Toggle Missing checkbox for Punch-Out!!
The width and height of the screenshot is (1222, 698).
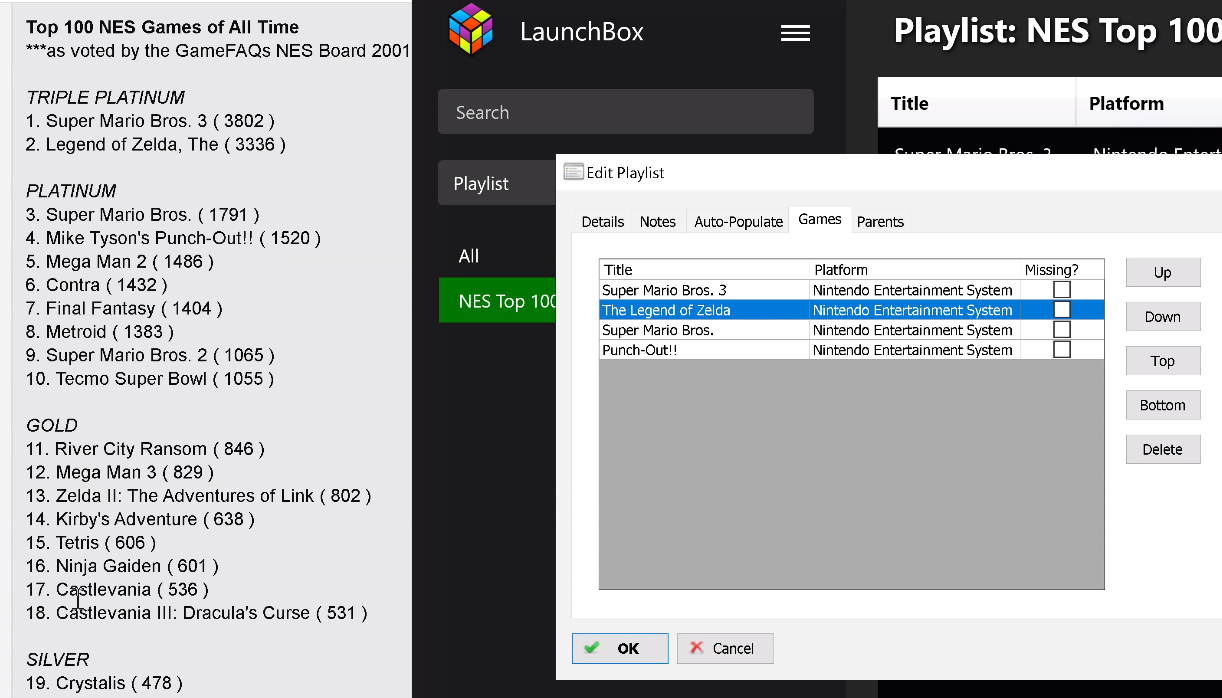point(1062,350)
